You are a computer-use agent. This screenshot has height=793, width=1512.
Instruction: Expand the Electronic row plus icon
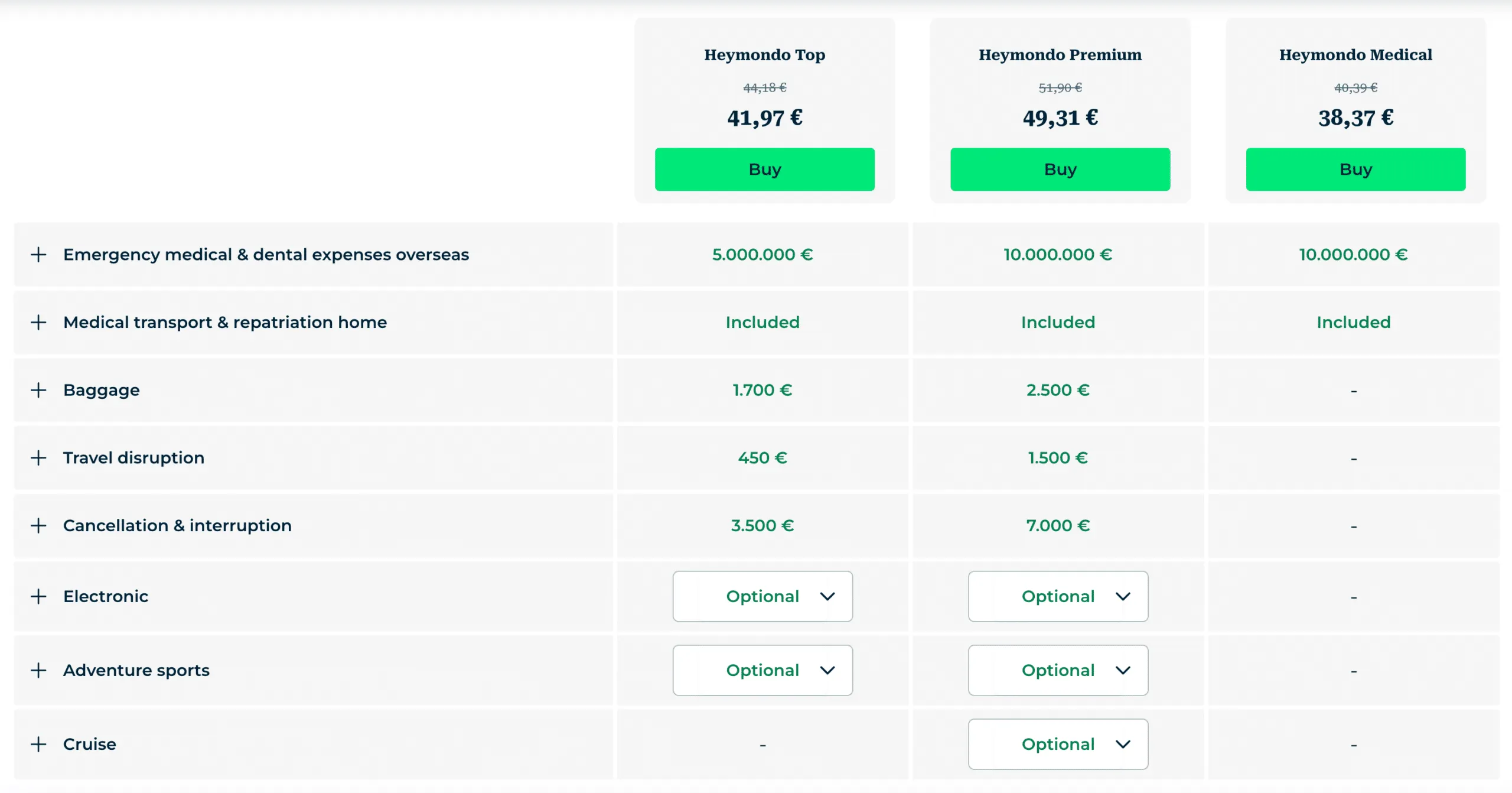tap(38, 596)
